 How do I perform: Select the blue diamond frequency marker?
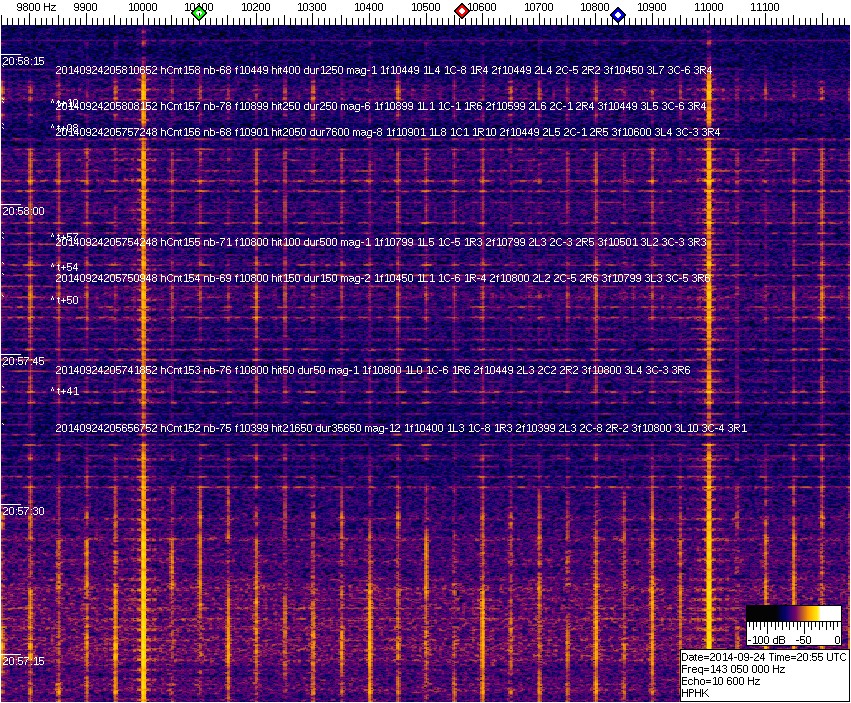pos(618,15)
